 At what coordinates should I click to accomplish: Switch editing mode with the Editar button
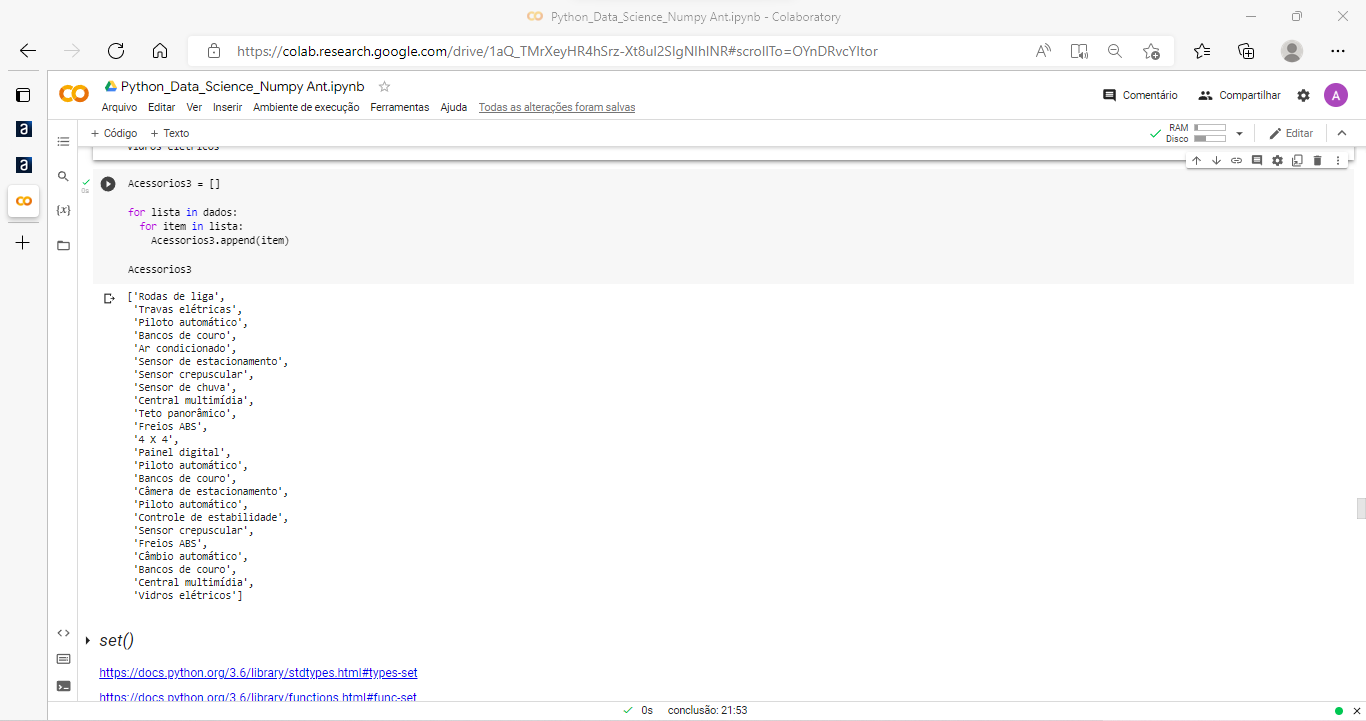[1291, 133]
